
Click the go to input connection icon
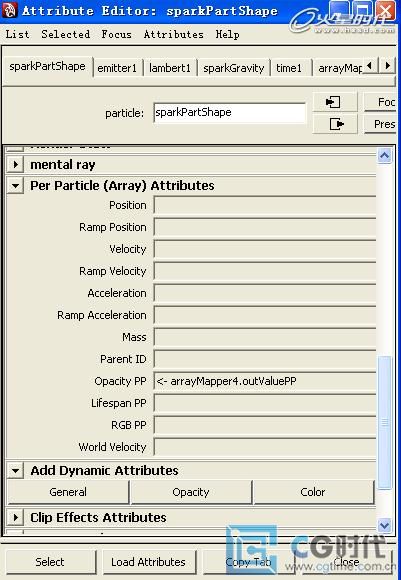click(335, 102)
